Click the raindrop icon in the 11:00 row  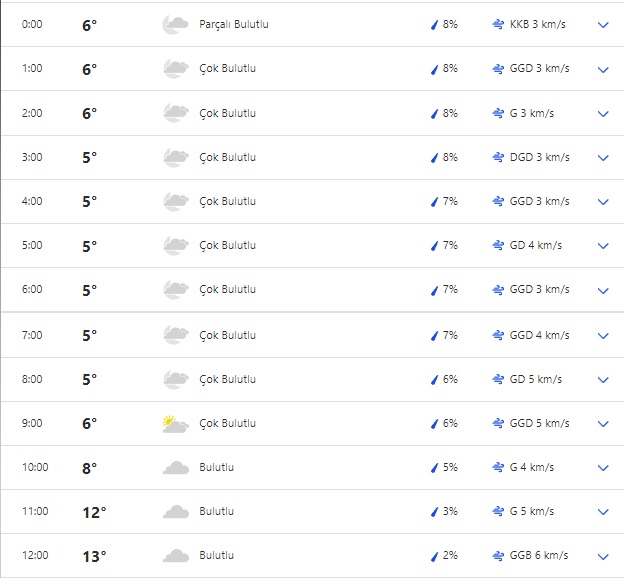434,512
